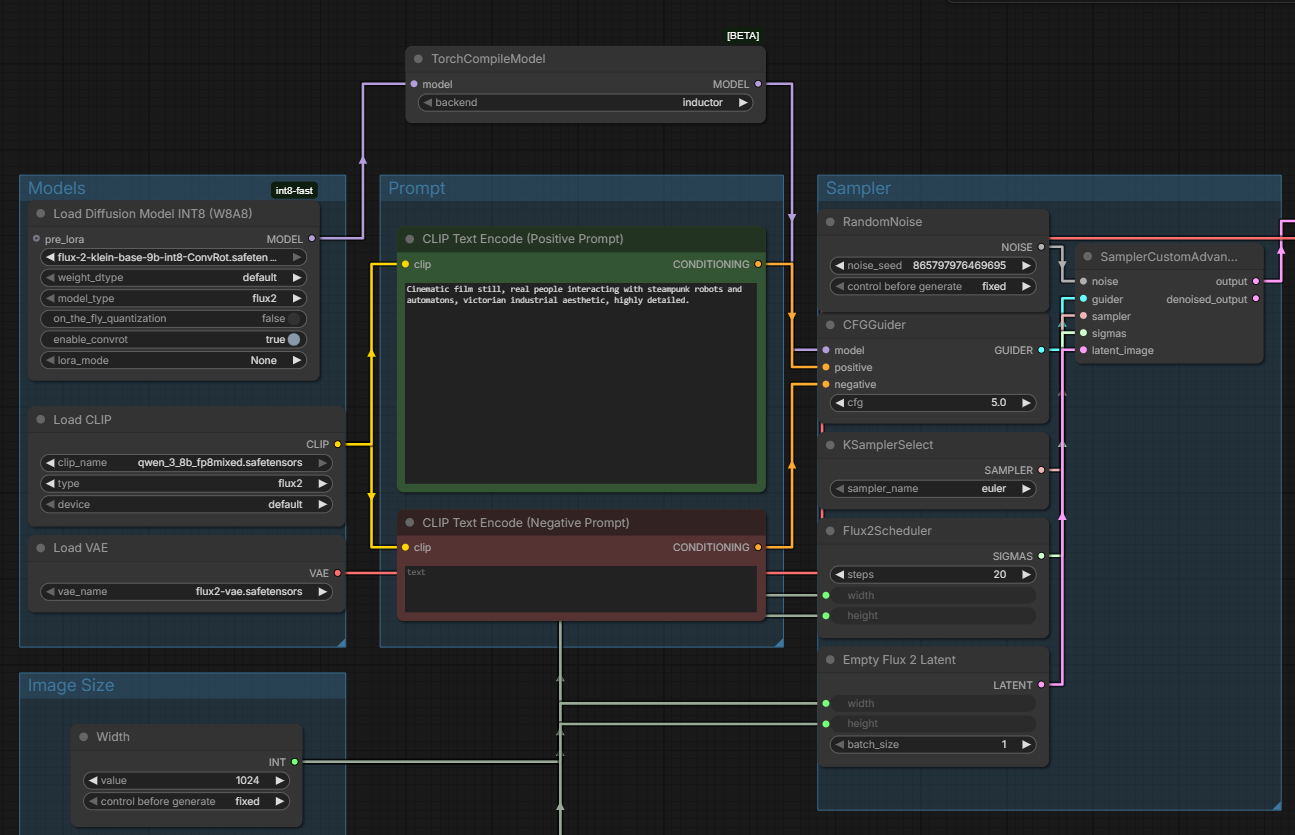Click the negative input port on CFGGuider
The height and width of the screenshot is (835, 1295).
[826, 384]
